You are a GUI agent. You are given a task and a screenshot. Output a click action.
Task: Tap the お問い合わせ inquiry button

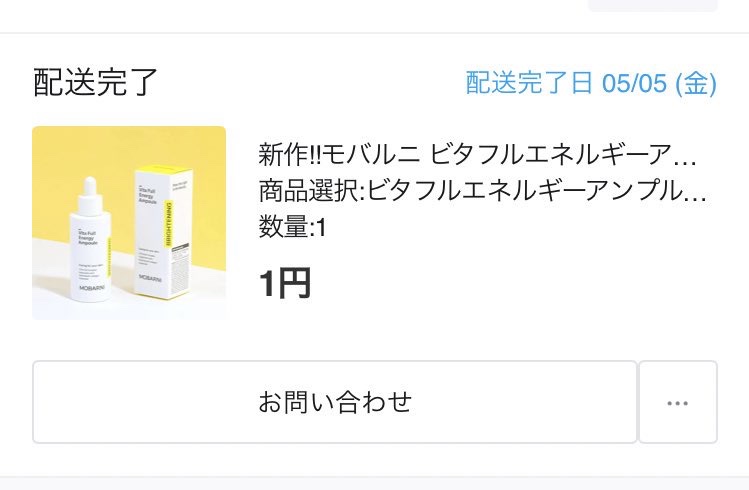tap(335, 402)
